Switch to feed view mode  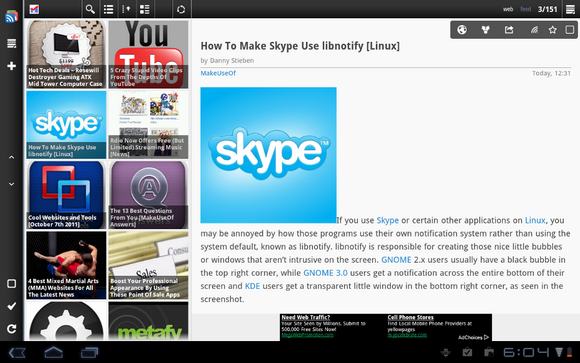tap(526, 9)
